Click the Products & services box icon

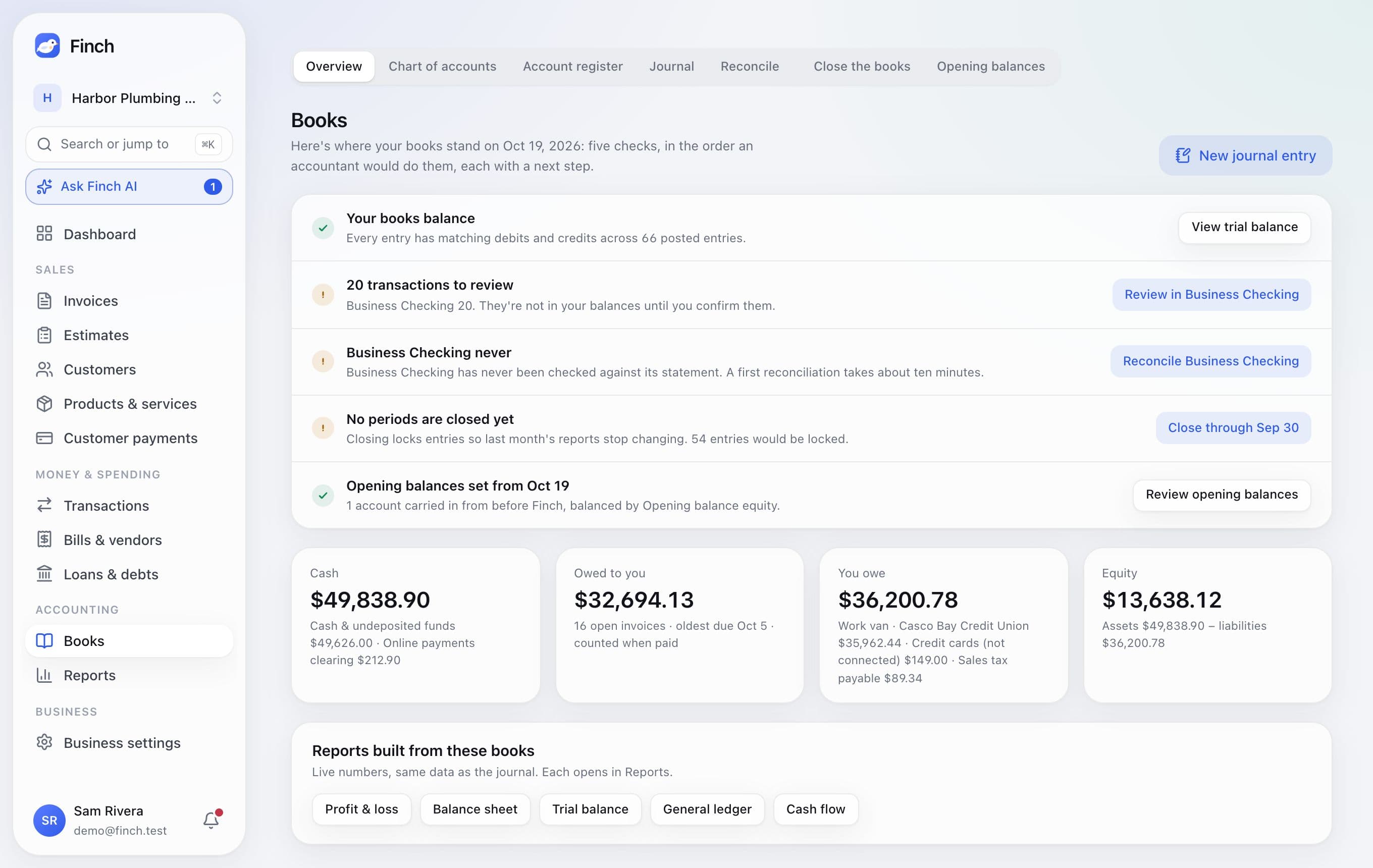tap(44, 404)
